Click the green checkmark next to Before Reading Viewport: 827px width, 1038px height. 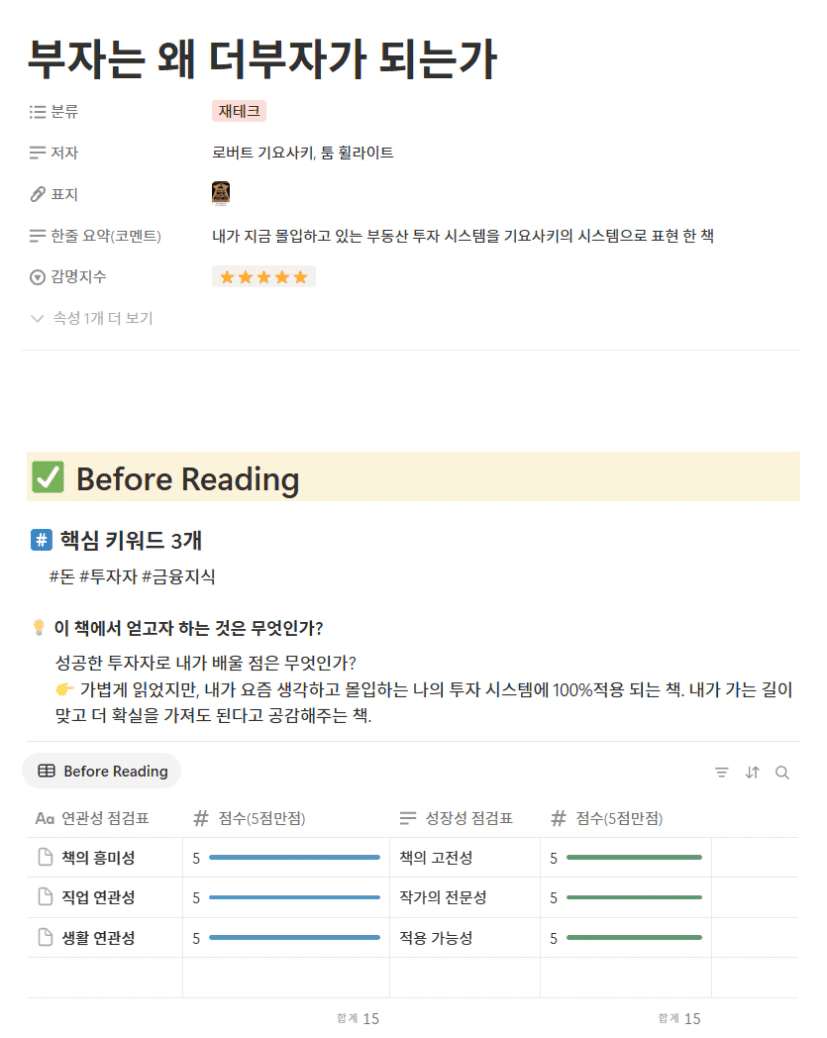(x=48, y=477)
